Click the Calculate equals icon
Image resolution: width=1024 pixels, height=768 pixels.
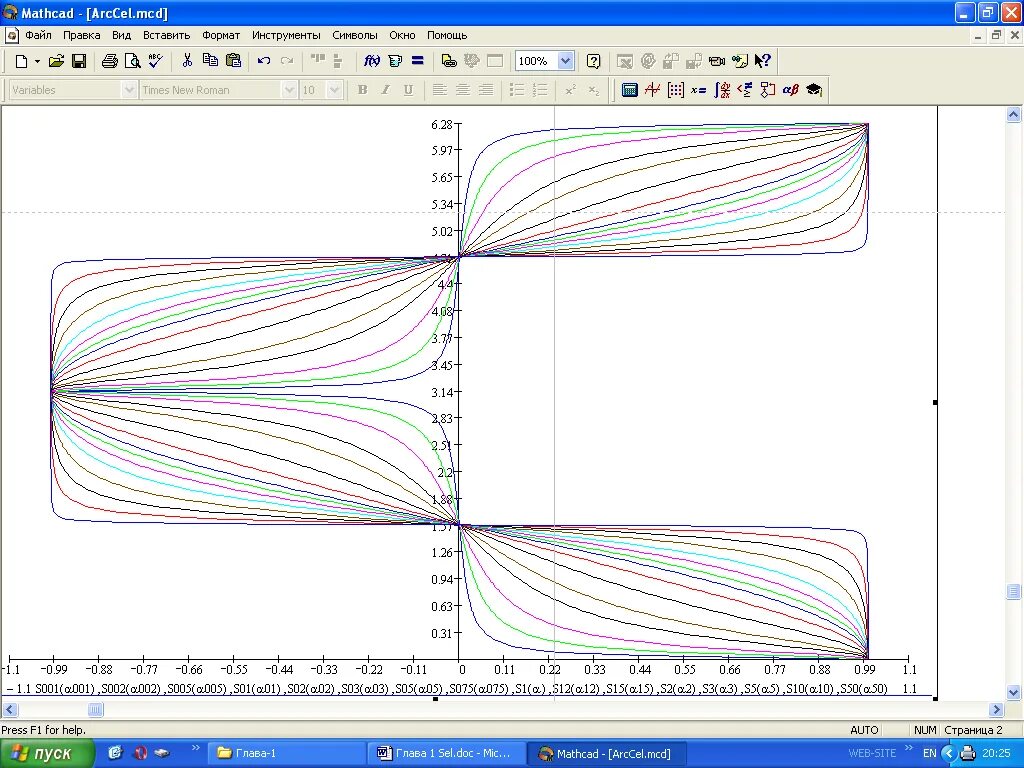coord(418,61)
